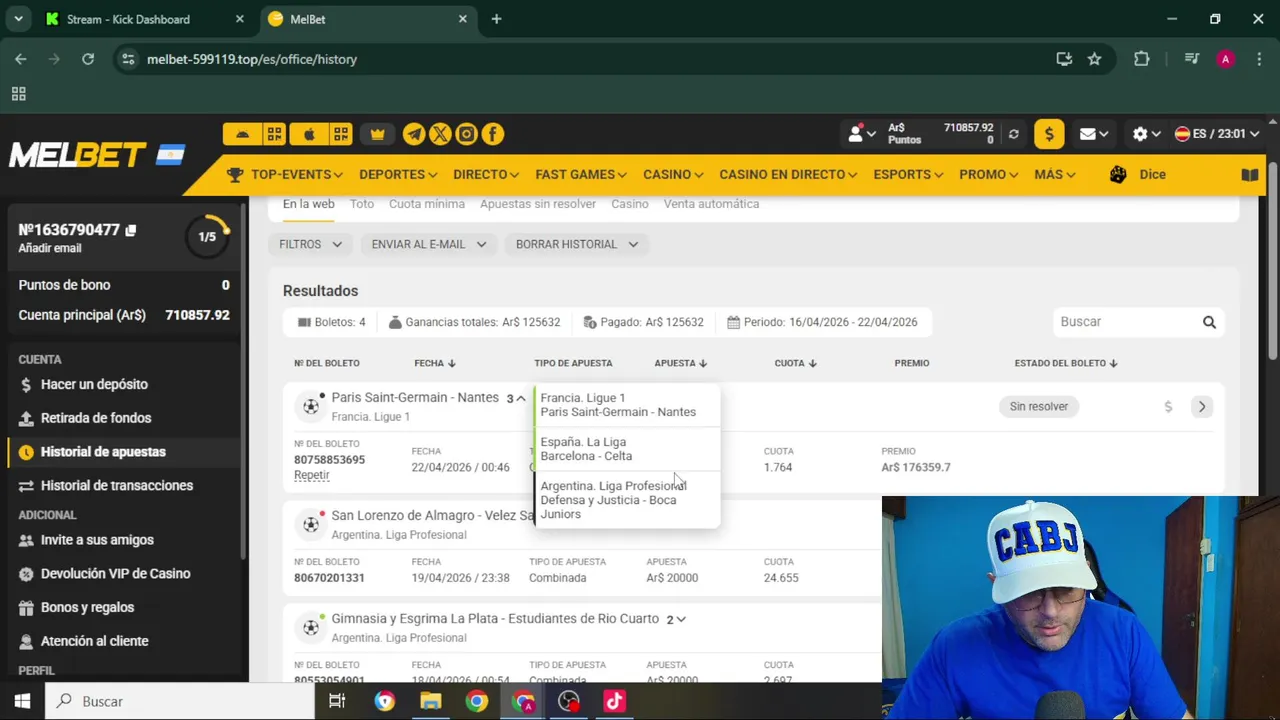Open Devolución VIP de Casino
1280x720 pixels.
(x=115, y=574)
